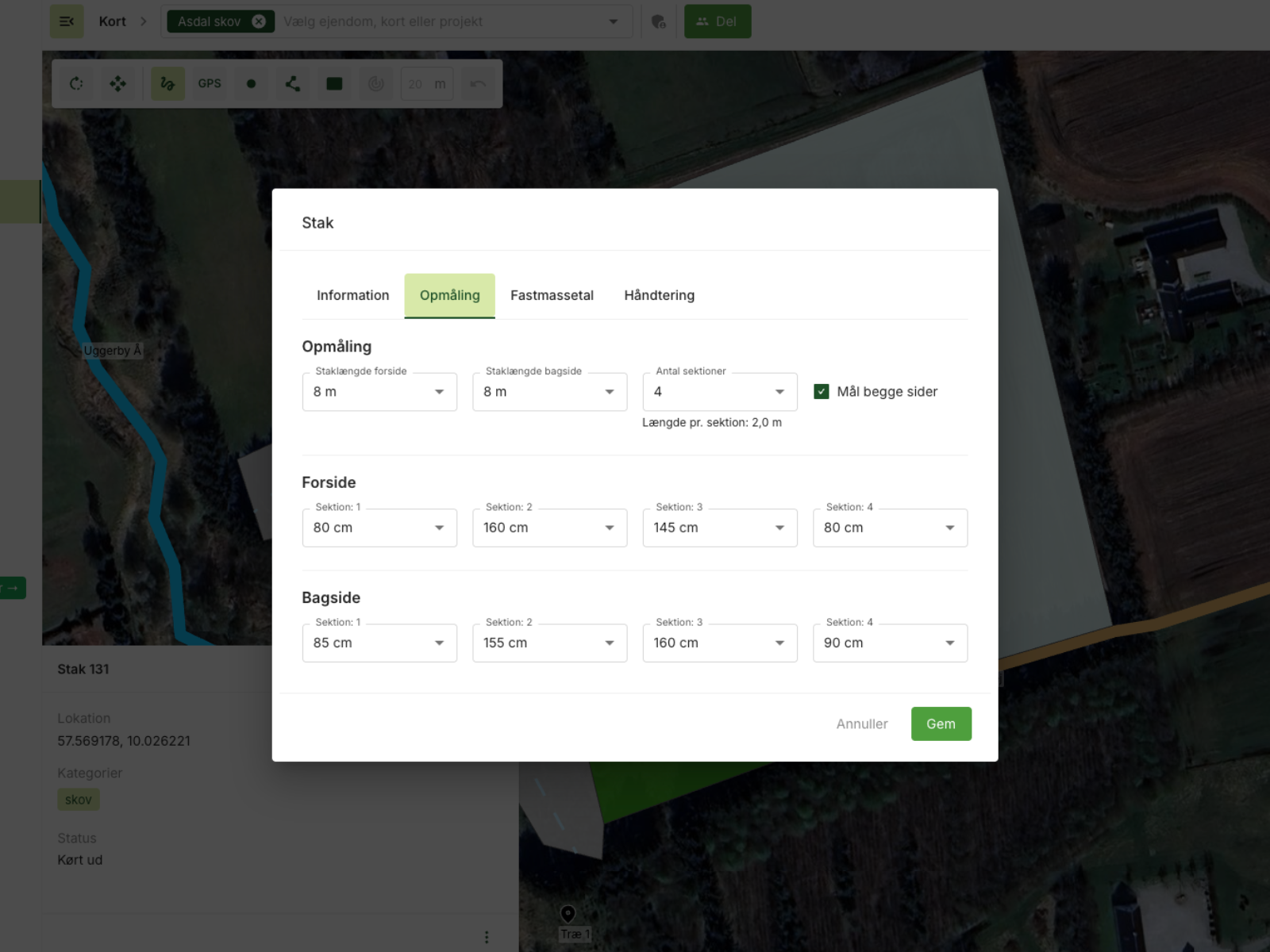Screen dimensions: 1270x952
Task: Open the three-dot menu in side panel
Action: pyautogui.click(x=487, y=937)
